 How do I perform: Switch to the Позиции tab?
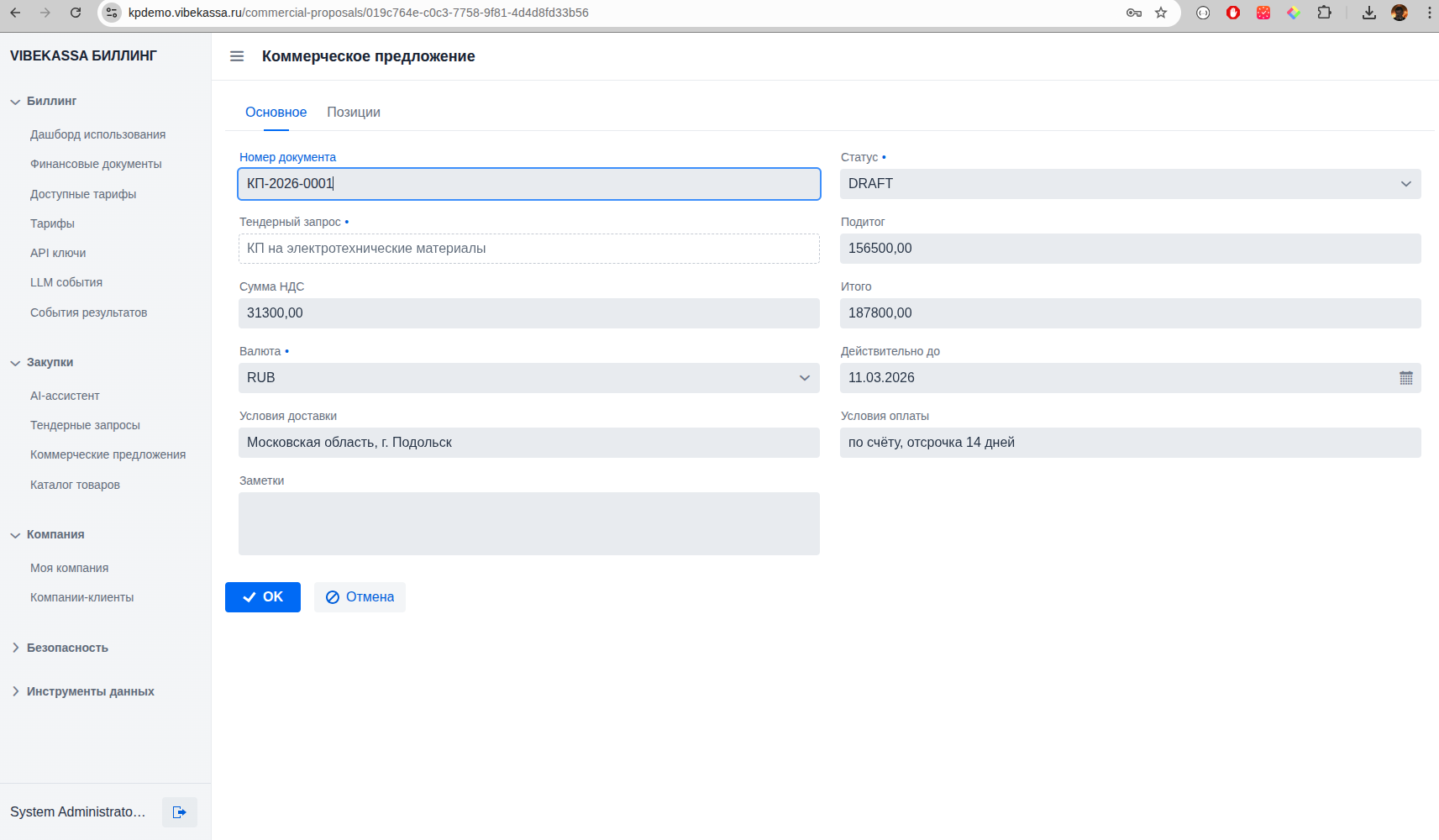click(353, 113)
